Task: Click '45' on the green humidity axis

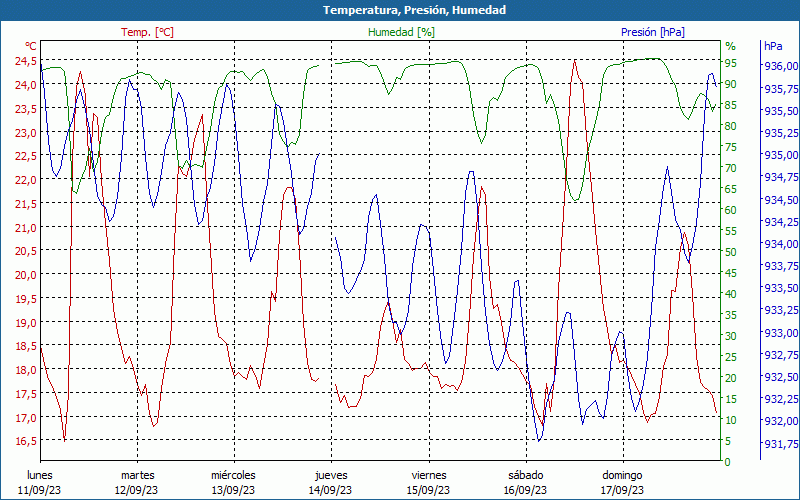Action: tap(731, 273)
